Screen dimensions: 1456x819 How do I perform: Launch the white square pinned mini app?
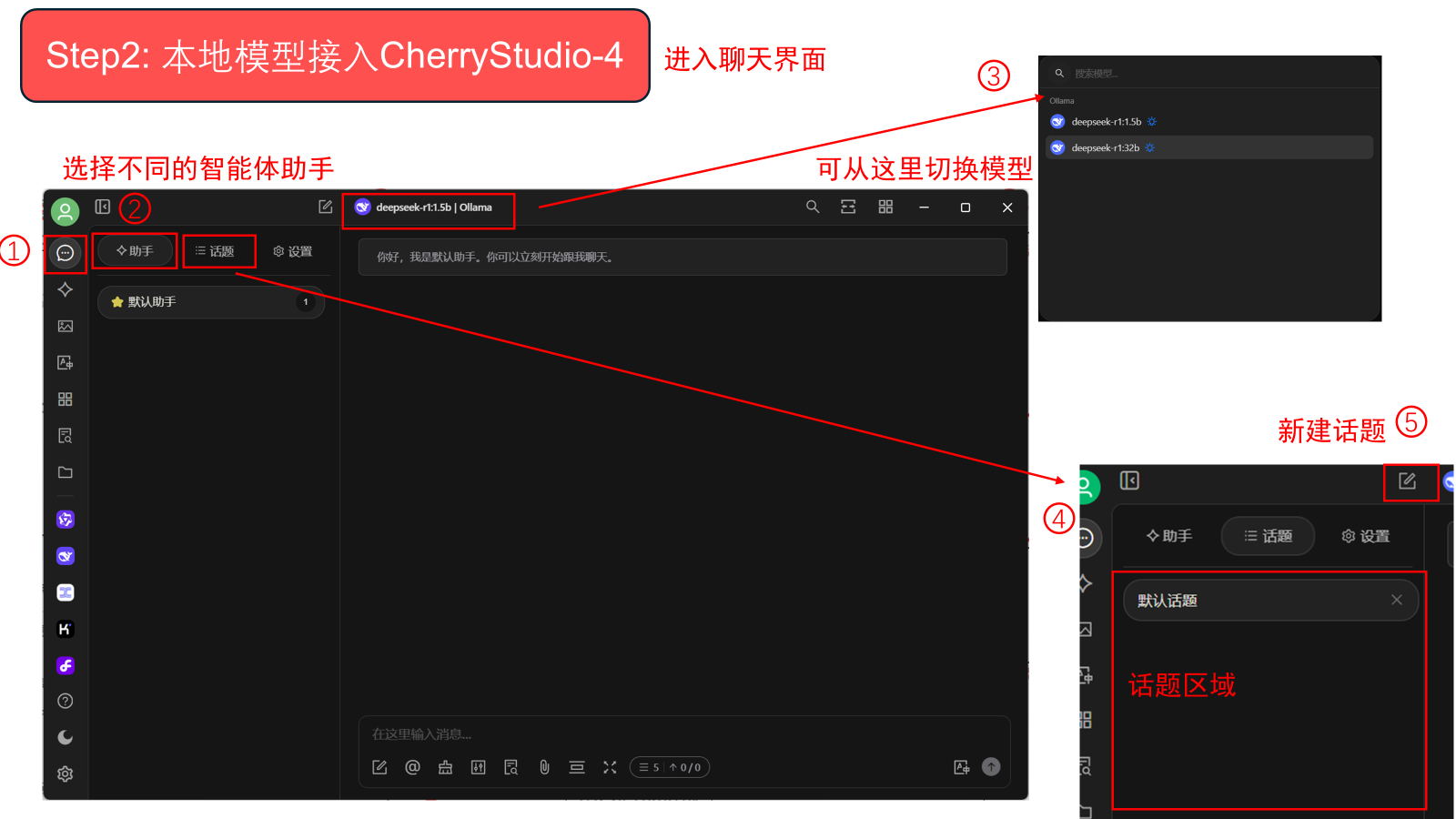pos(66,592)
